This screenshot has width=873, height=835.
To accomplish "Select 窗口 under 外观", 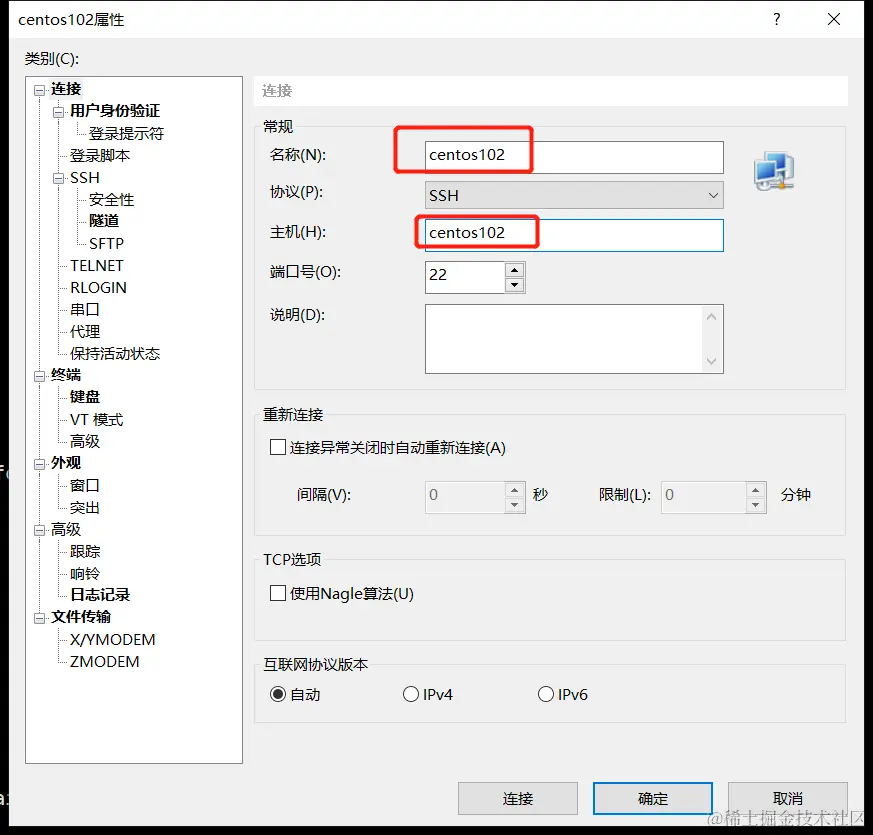I will pyautogui.click(x=85, y=485).
